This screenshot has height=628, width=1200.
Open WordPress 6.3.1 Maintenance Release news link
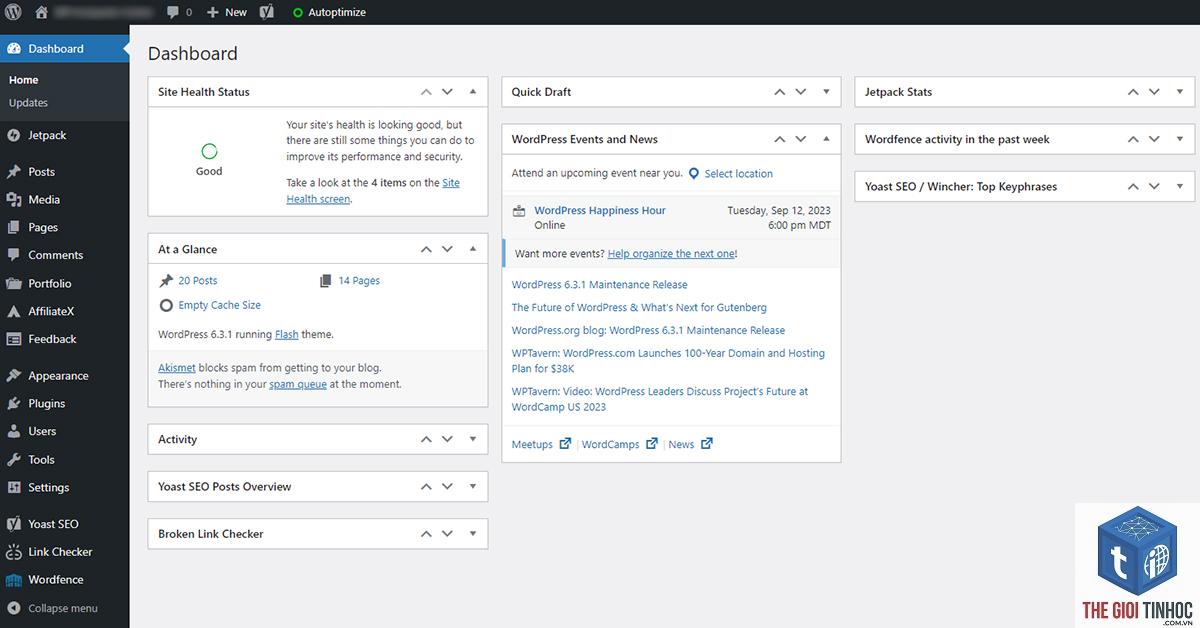pyautogui.click(x=600, y=285)
